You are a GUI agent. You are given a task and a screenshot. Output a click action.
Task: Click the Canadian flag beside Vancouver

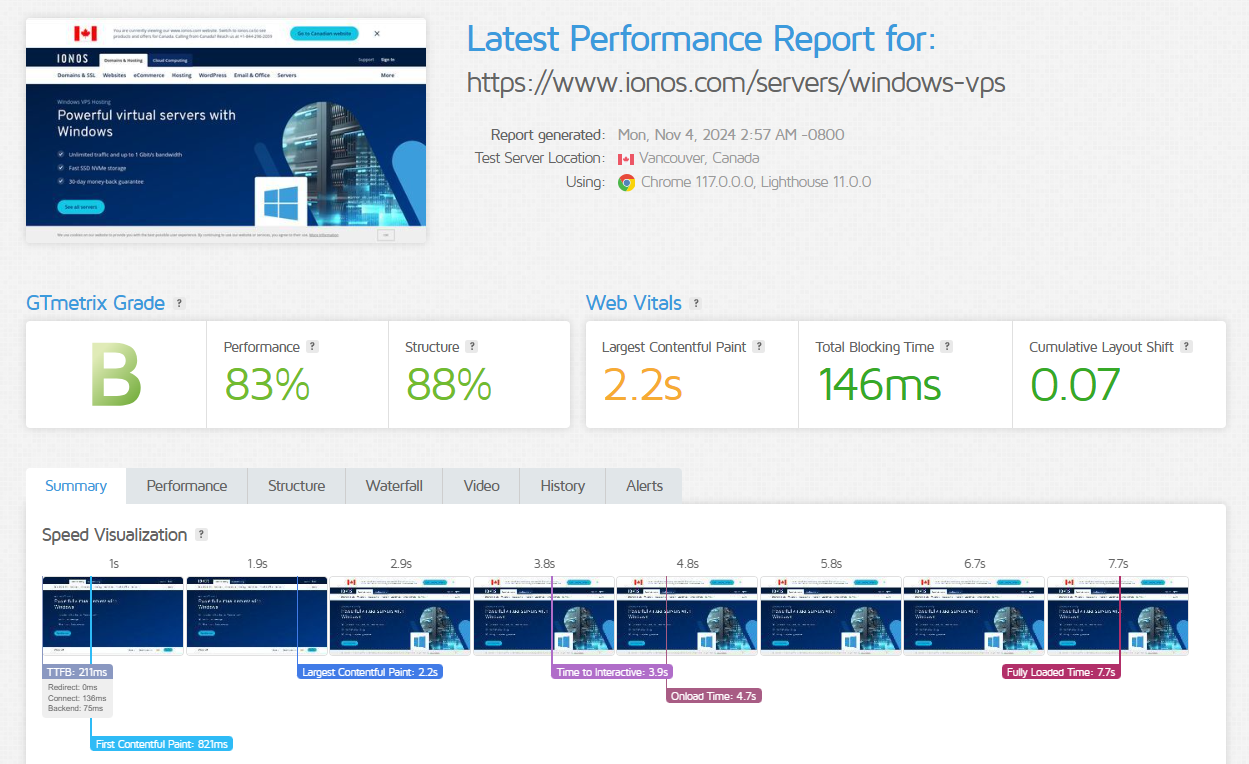click(x=627, y=158)
